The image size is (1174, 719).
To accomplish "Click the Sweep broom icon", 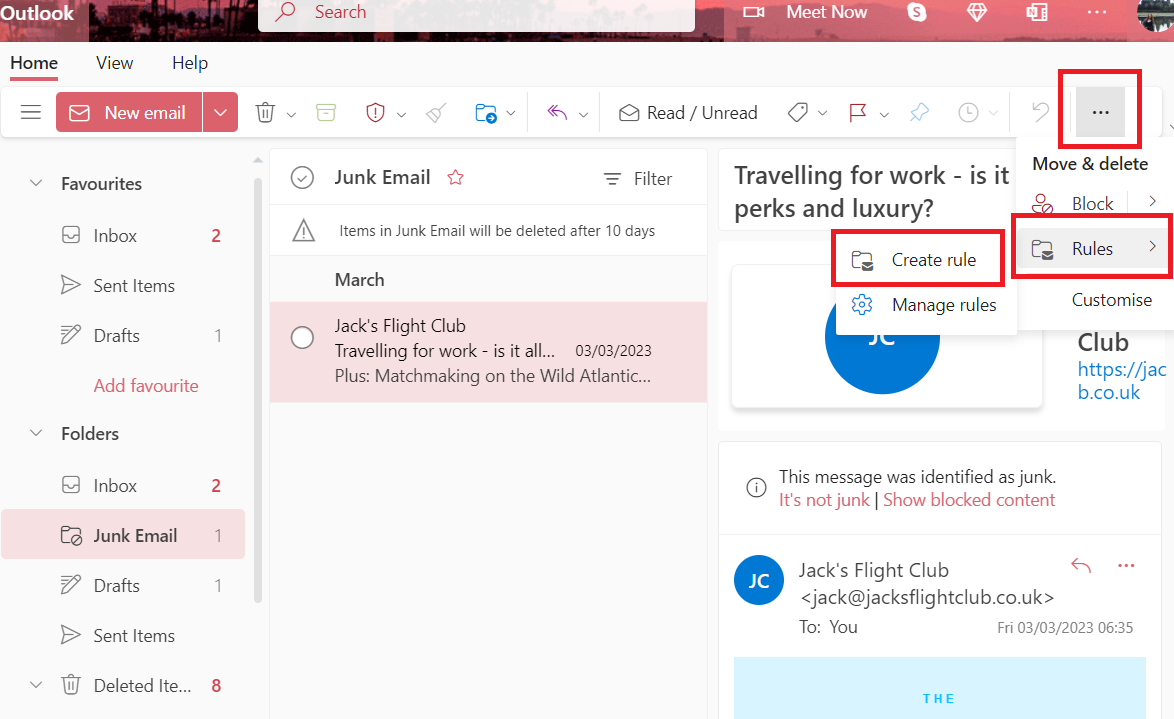I will (436, 113).
